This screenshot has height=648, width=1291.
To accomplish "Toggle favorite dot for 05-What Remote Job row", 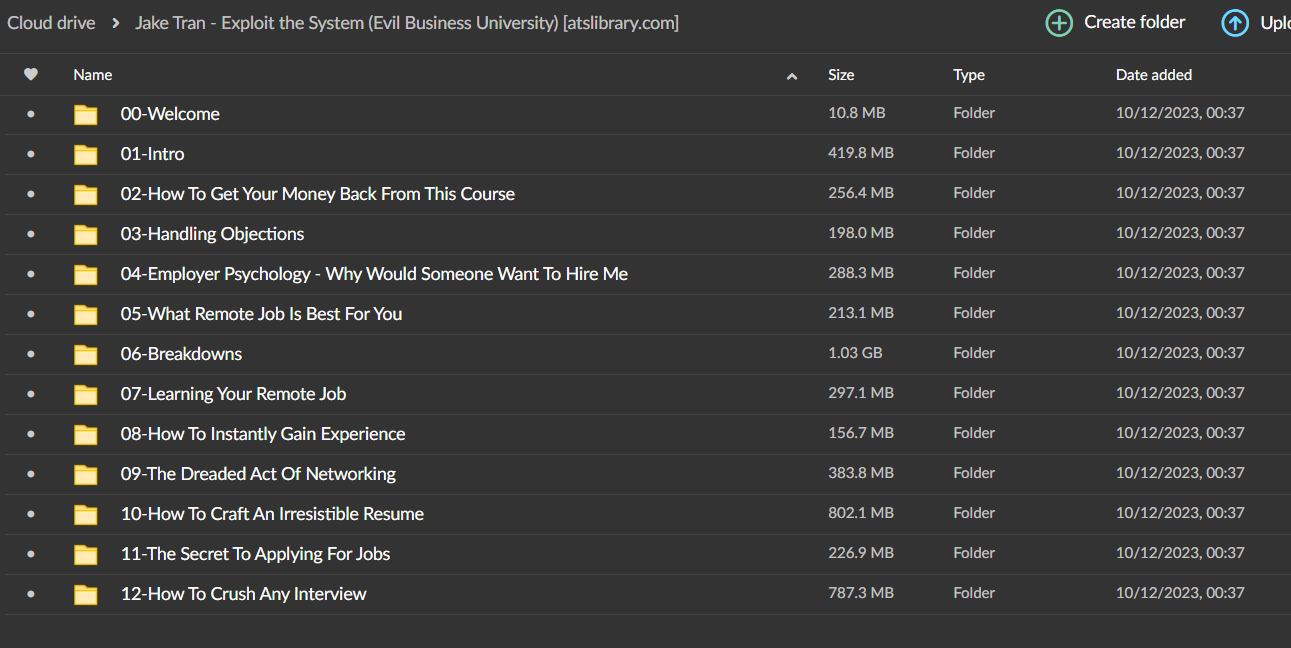I will click(31, 315).
